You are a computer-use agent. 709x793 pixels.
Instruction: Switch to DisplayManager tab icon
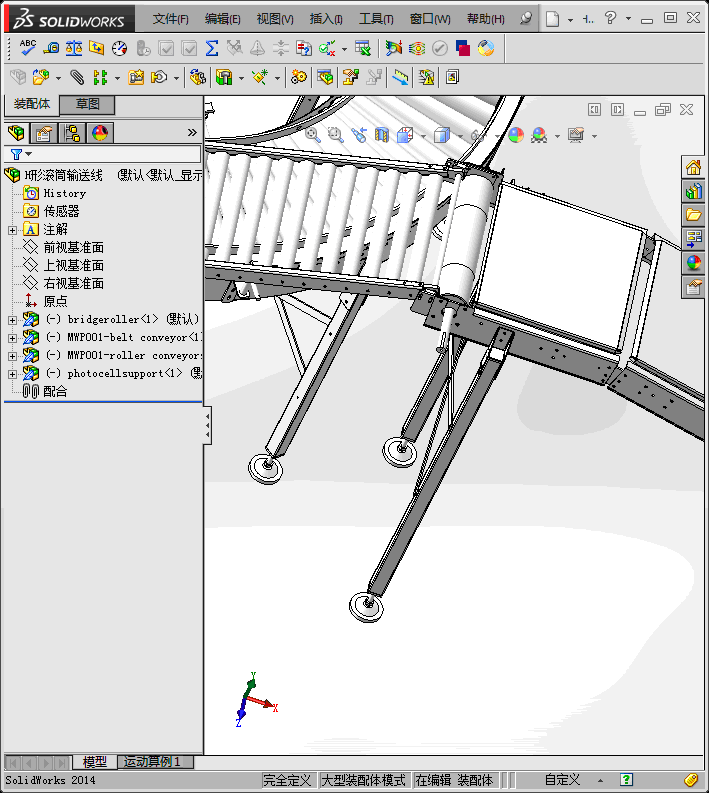tap(100, 133)
